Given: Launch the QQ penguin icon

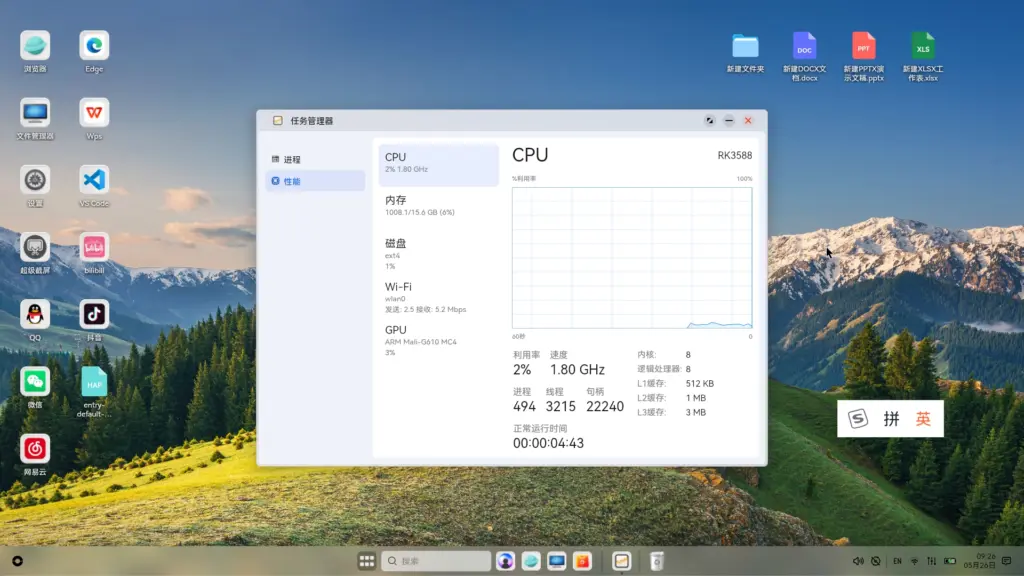Looking at the screenshot, I should pyautogui.click(x=35, y=314).
